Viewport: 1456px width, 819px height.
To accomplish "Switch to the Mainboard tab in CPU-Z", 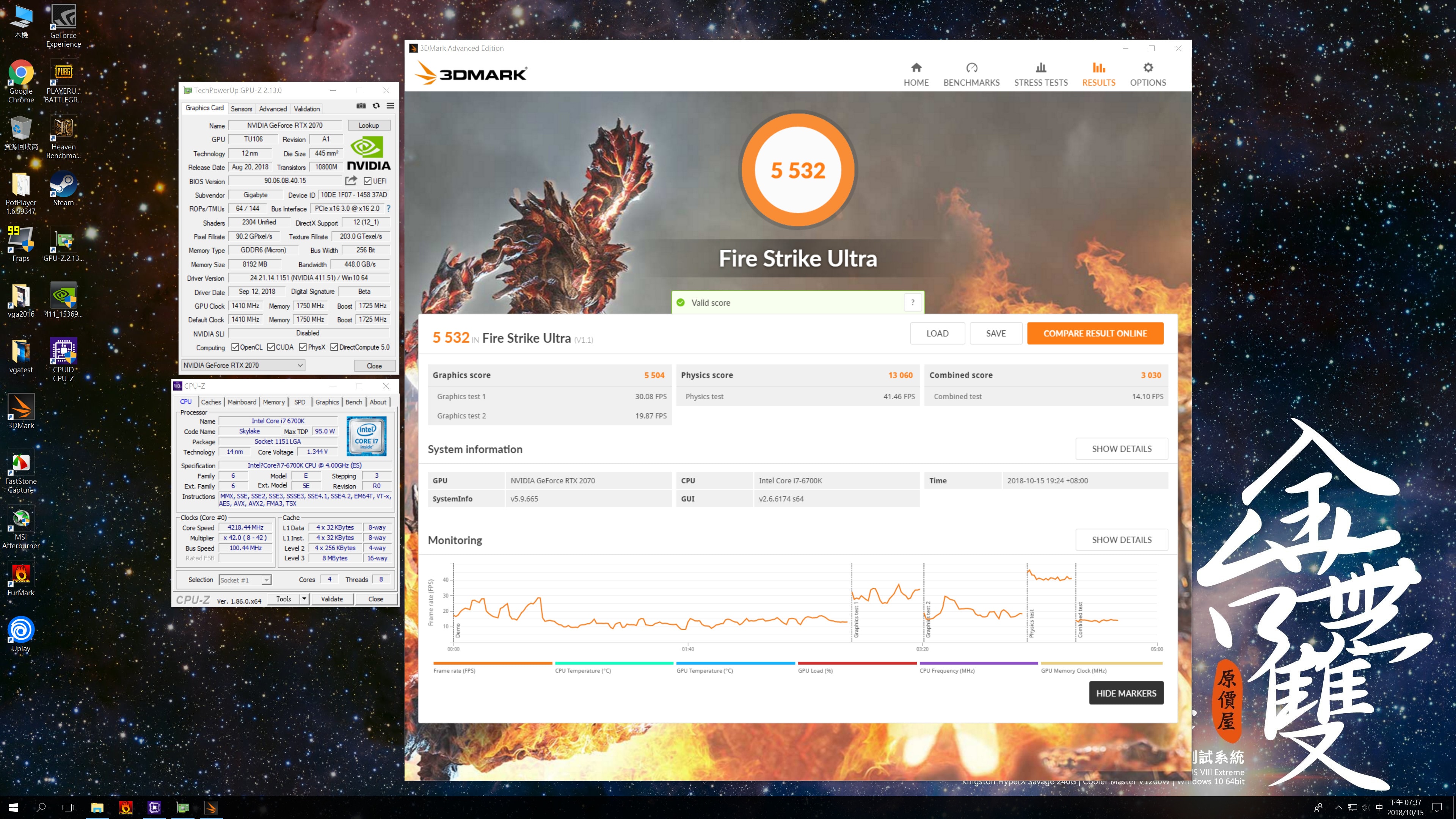I will [242, 402].
